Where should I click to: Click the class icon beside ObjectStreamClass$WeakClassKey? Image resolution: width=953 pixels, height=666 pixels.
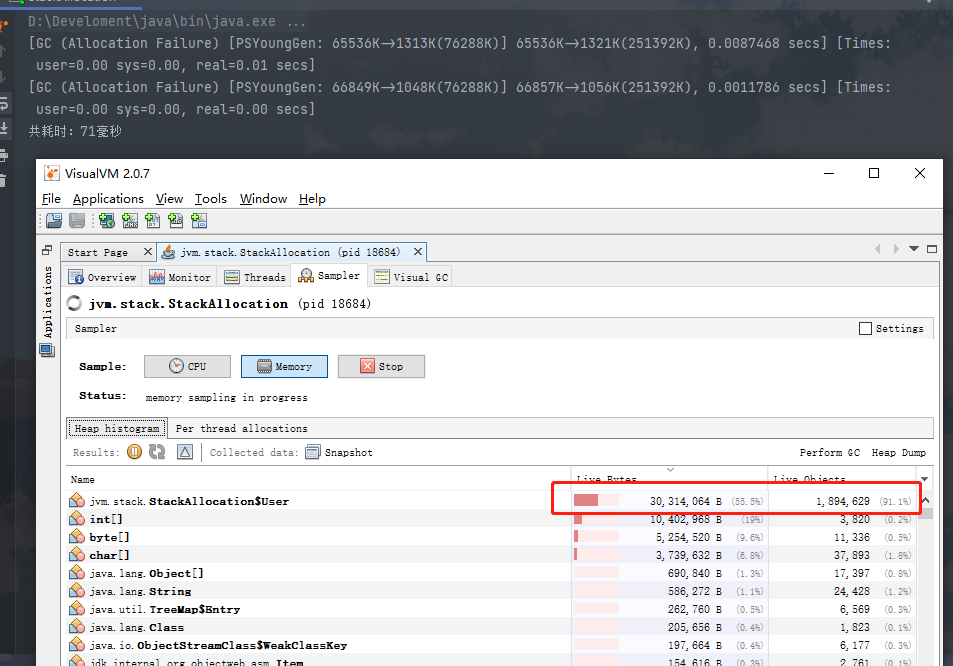coord(77,645)
